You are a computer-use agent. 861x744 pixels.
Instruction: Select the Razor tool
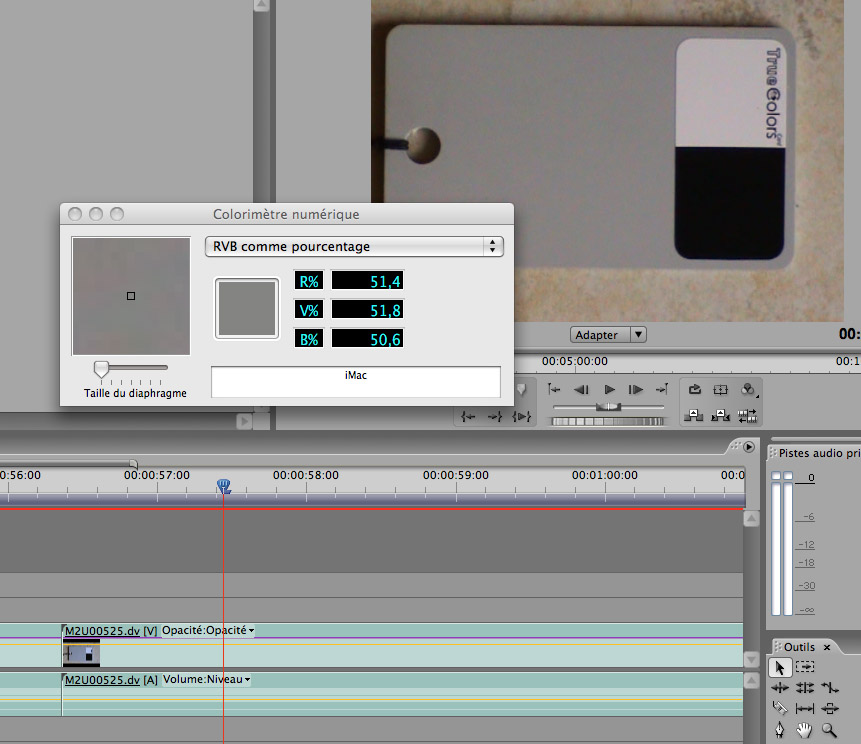point(780,708)
